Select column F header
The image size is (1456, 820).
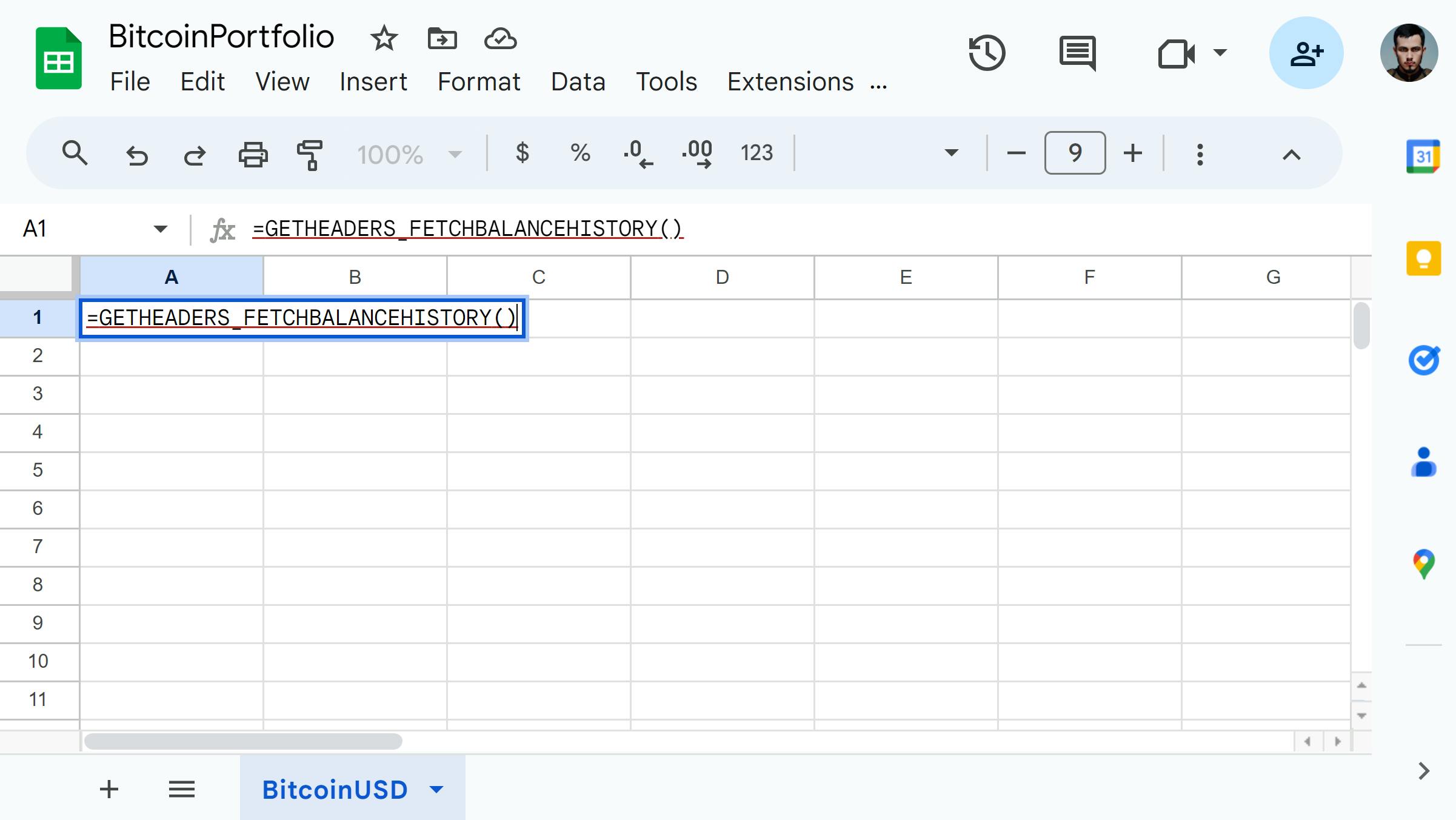tap(1089, 277)
